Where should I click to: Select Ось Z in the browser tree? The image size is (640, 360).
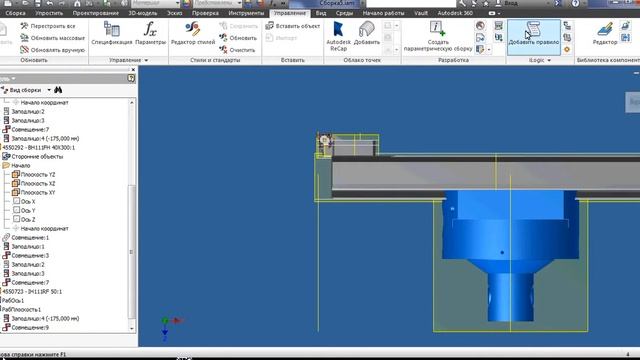[x=24, y=219]
